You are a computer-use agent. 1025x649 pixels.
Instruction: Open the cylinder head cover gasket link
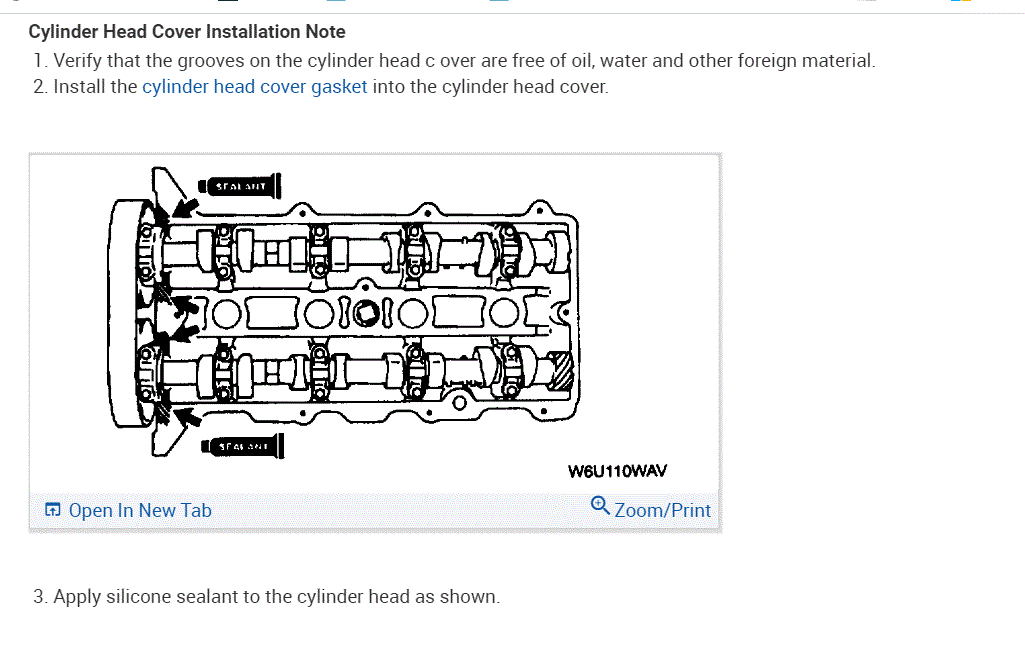click(255, 87)
